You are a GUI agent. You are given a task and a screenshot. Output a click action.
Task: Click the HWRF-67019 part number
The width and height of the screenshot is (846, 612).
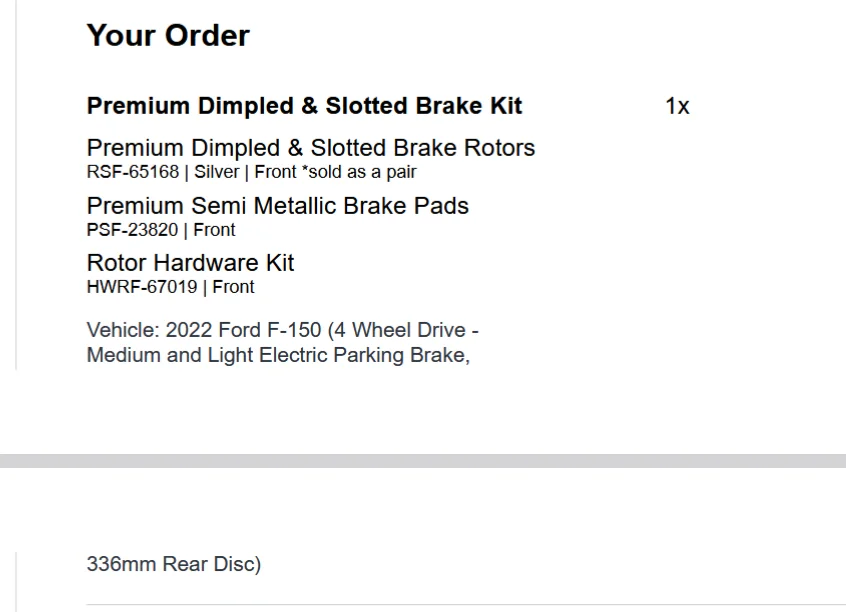coord(141,287)
